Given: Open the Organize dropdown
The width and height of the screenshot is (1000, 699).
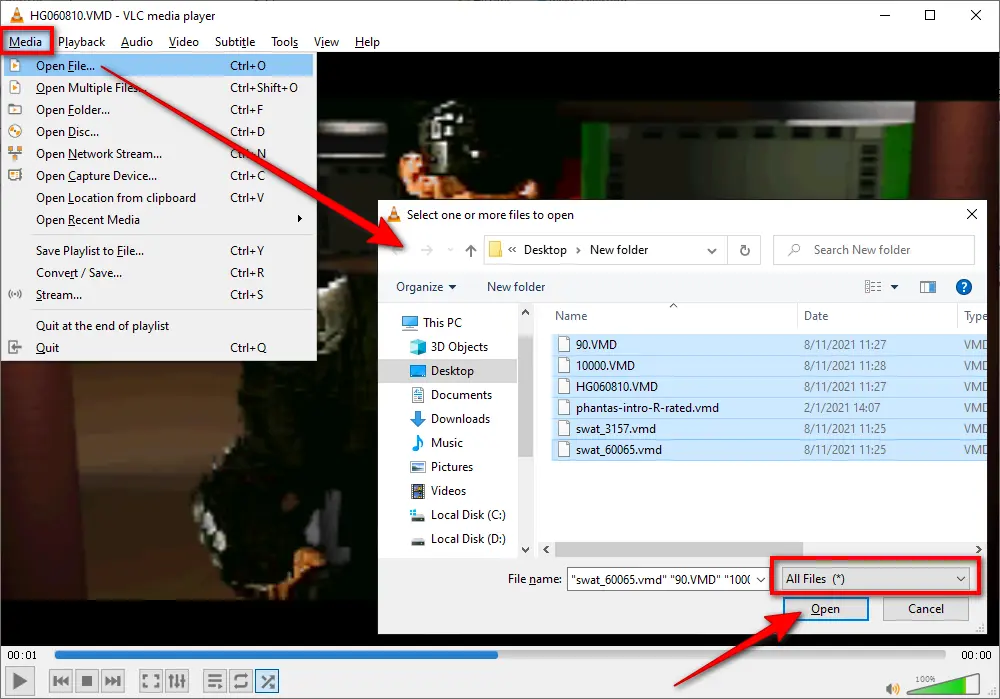Looking at the screenshot, I should 426,287.
